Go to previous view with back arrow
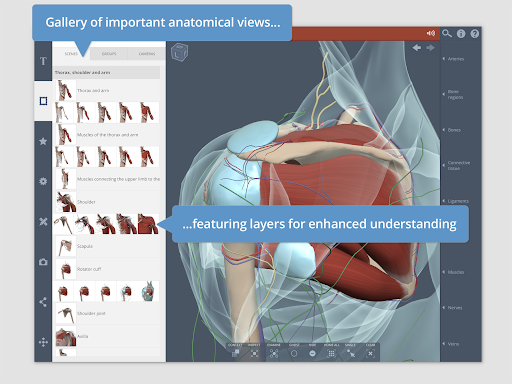This screenshot has height=384, width=512. 417,48
